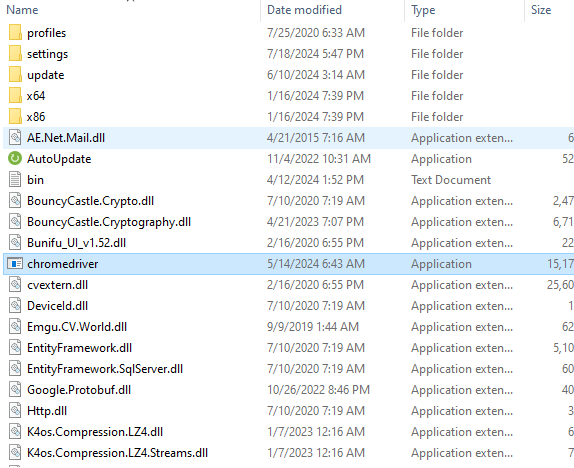
Task: Select the bin file name
Action: [36, 180]
